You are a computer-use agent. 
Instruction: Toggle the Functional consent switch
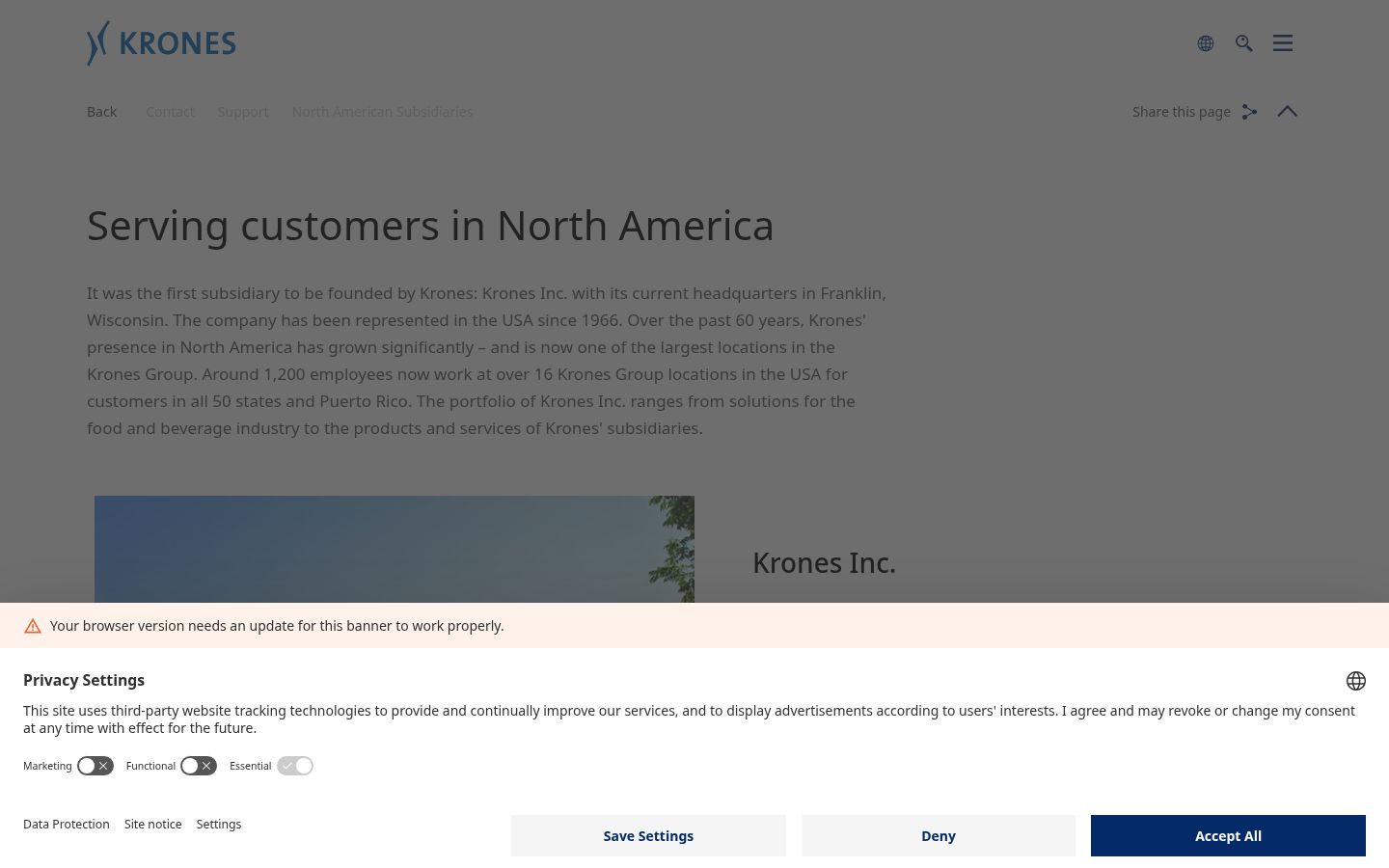point(199,766)
